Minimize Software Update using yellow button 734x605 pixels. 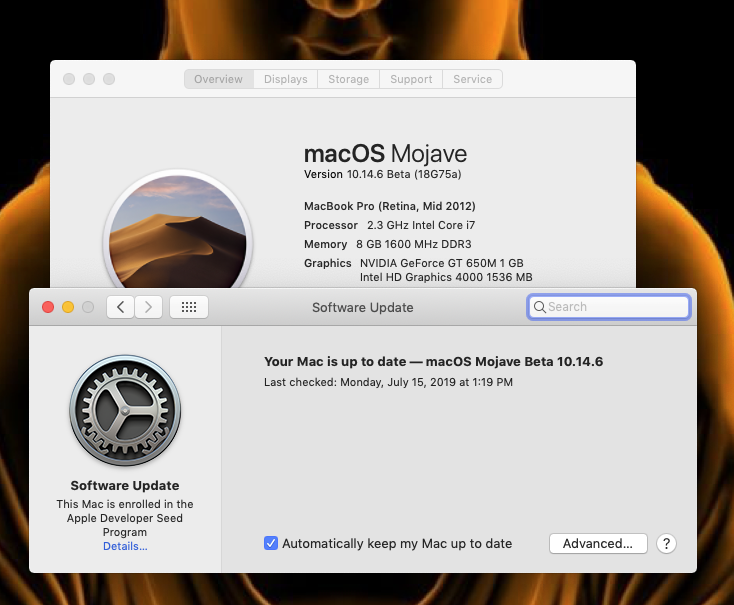[68, 307]
